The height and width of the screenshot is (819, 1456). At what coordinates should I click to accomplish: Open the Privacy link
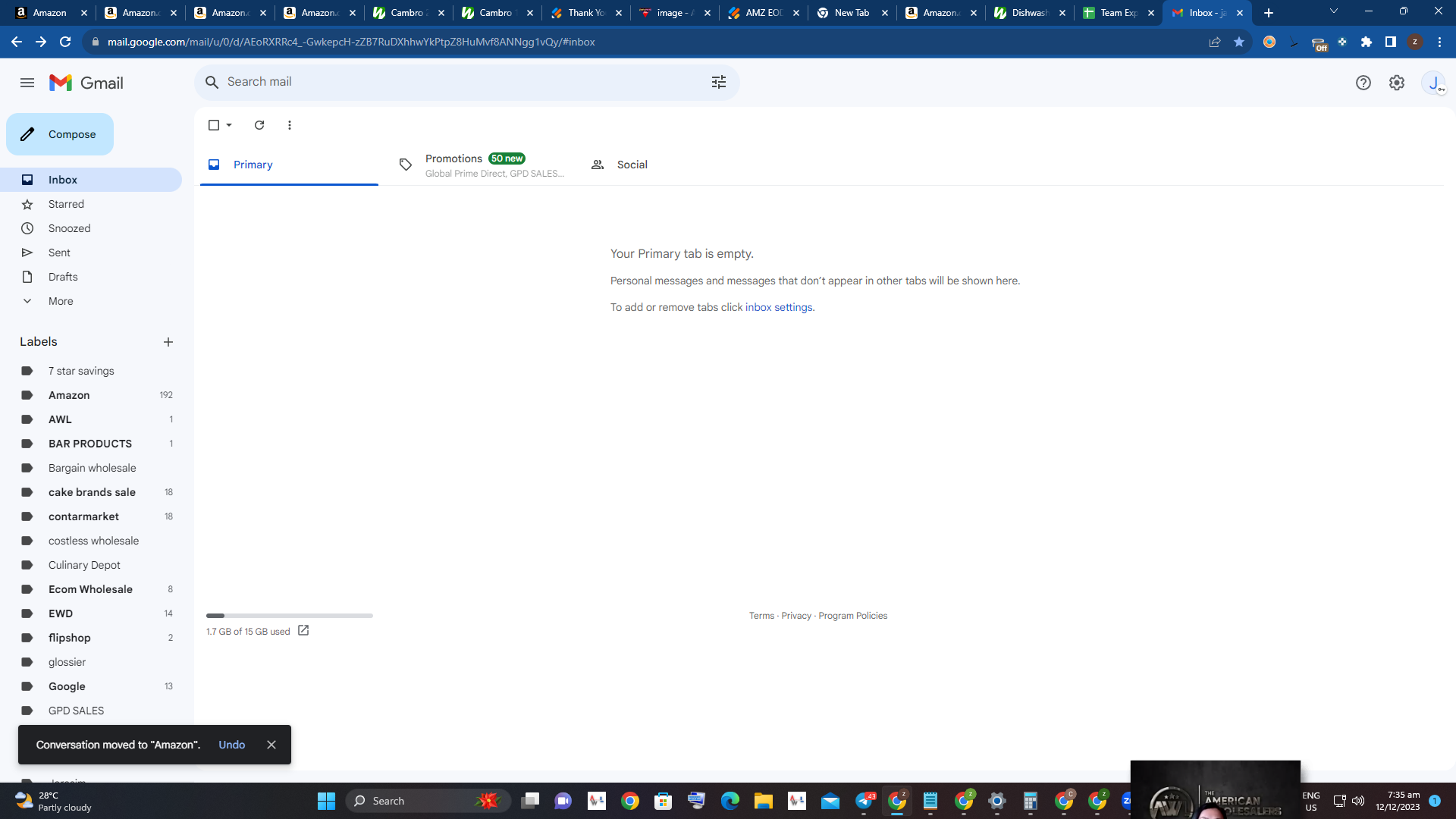pyautogui.click(x=796, y=616)
